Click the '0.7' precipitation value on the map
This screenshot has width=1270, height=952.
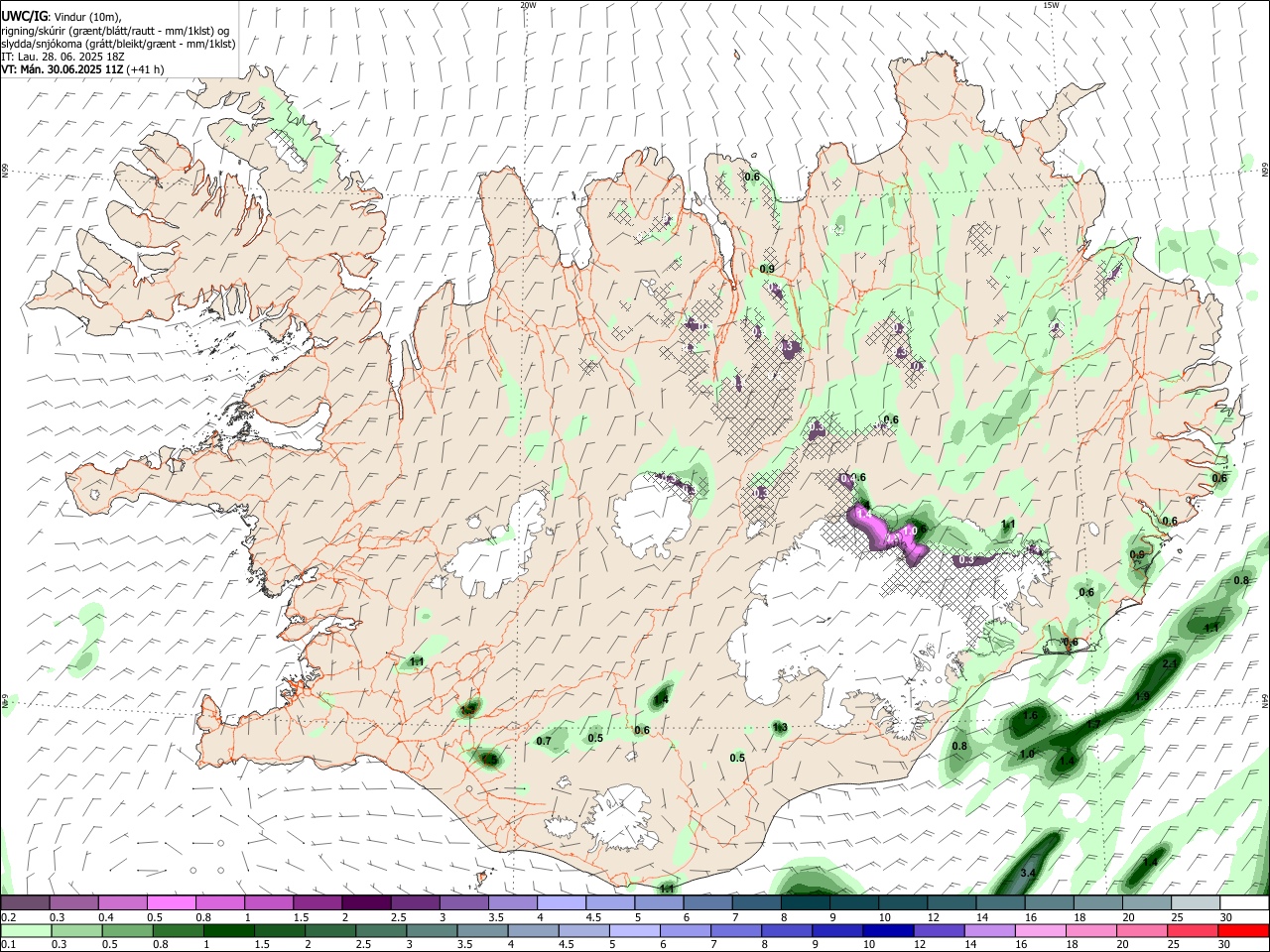pos(544,741)
